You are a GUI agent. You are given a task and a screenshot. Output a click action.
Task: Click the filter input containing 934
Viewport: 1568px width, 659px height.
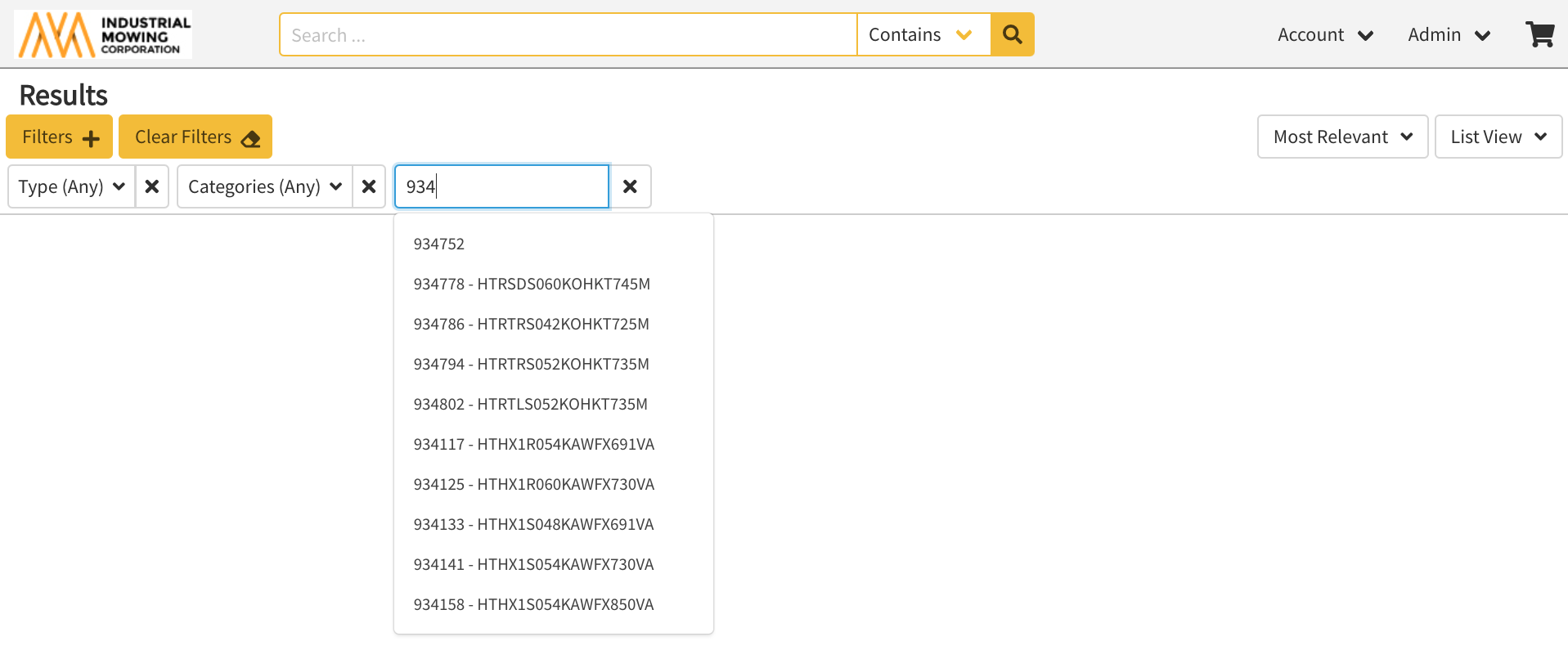click(501, 186)
